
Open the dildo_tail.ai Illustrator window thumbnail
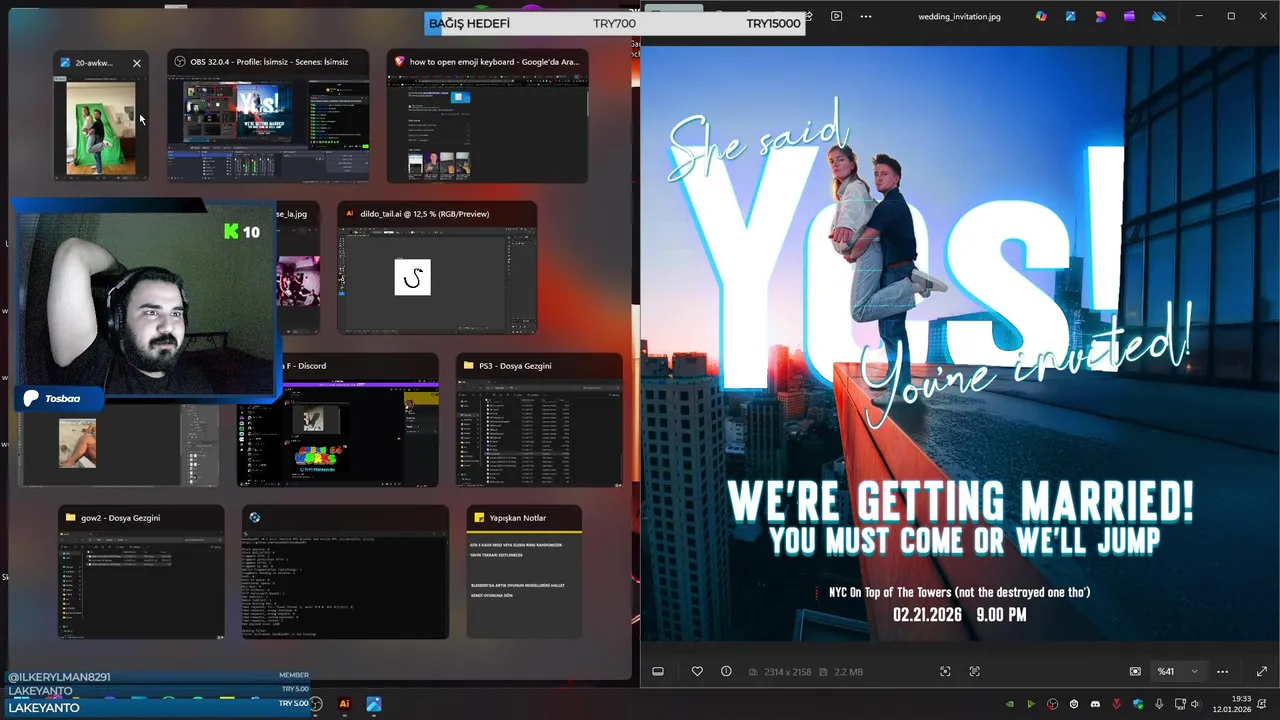tap(437, 268)
